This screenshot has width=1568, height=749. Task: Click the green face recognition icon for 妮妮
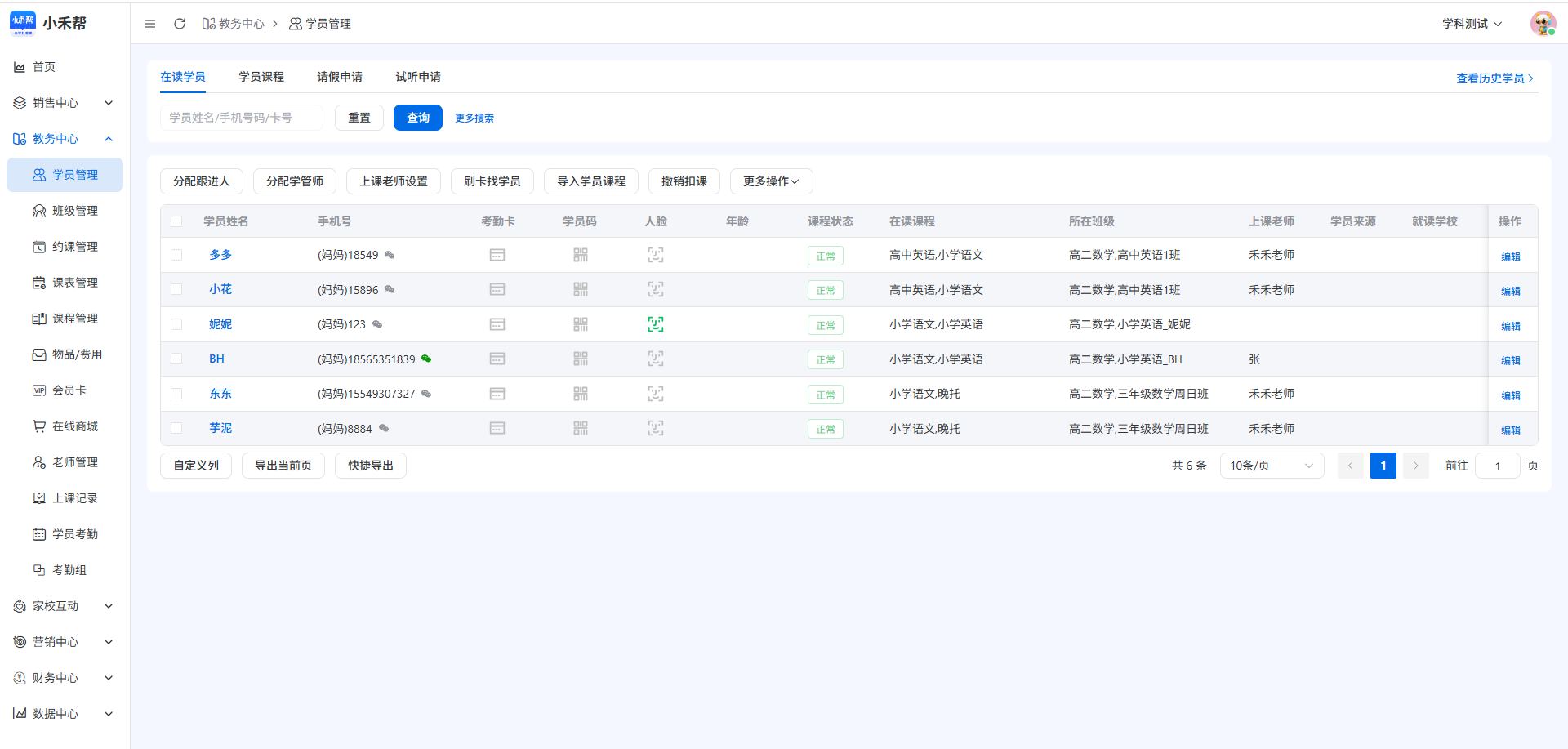(x=656, y=324)
